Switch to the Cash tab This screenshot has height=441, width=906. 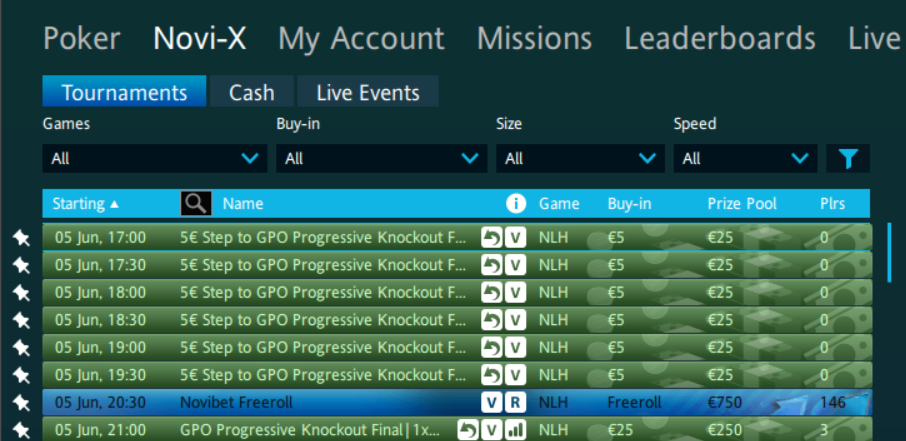click(251, 92)
